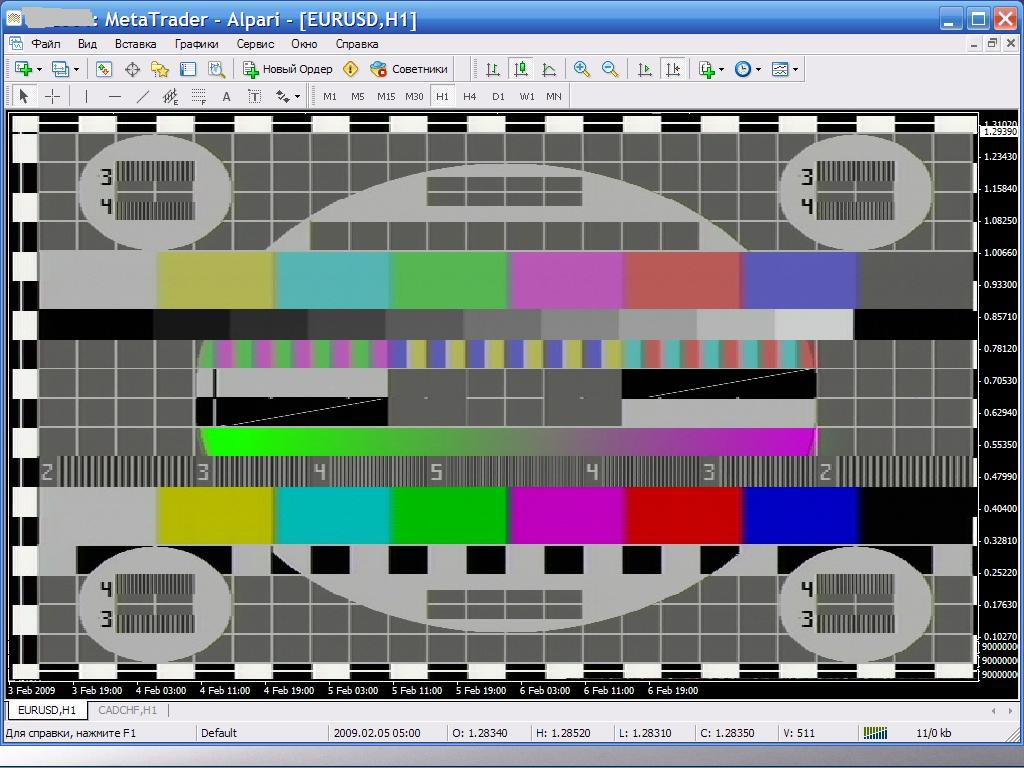Click the Indicators list icon
The width and height of the screenshot is (1024, 768).
(x=707, y=69)
